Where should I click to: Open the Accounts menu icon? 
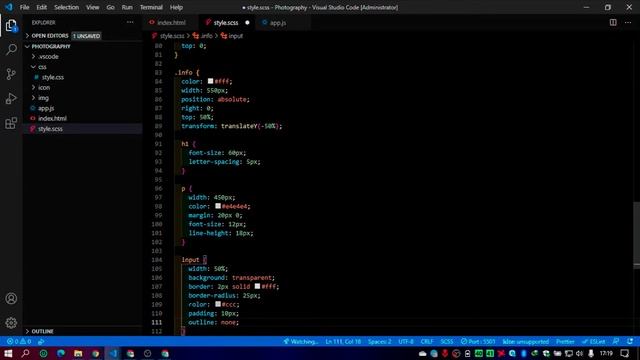[11, 298]
